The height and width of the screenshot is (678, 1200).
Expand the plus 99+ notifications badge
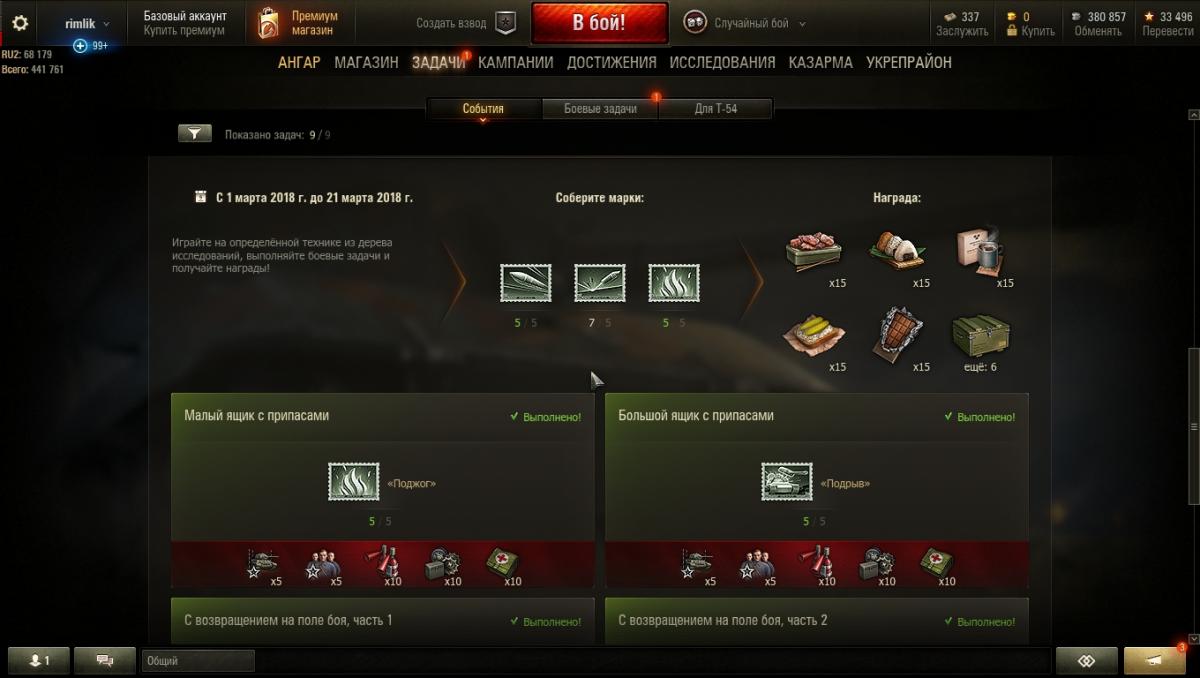(x=90, y=46)
